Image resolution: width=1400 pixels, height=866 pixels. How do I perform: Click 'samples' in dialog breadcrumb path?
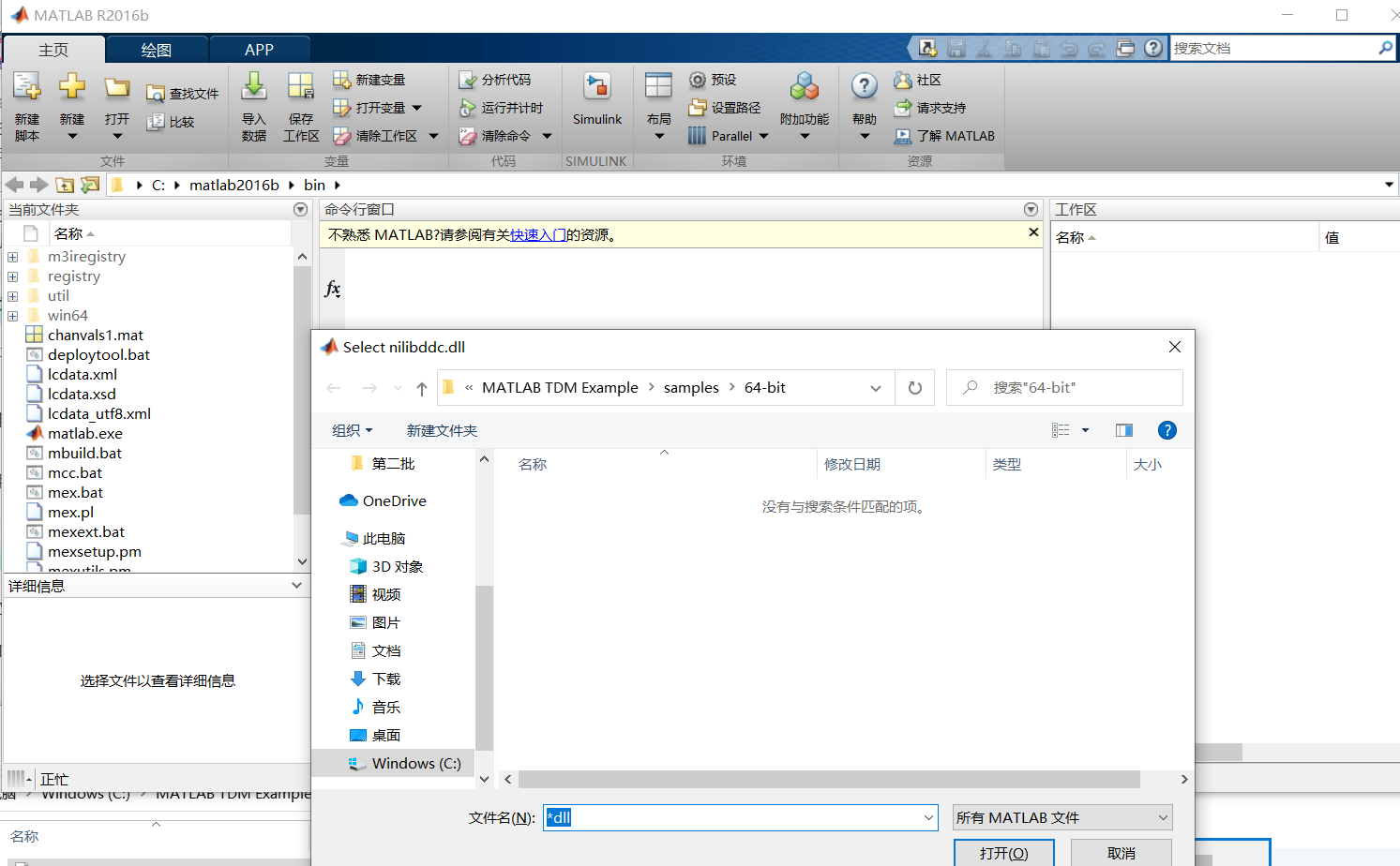pyautogui.click(x=691, y=388)
